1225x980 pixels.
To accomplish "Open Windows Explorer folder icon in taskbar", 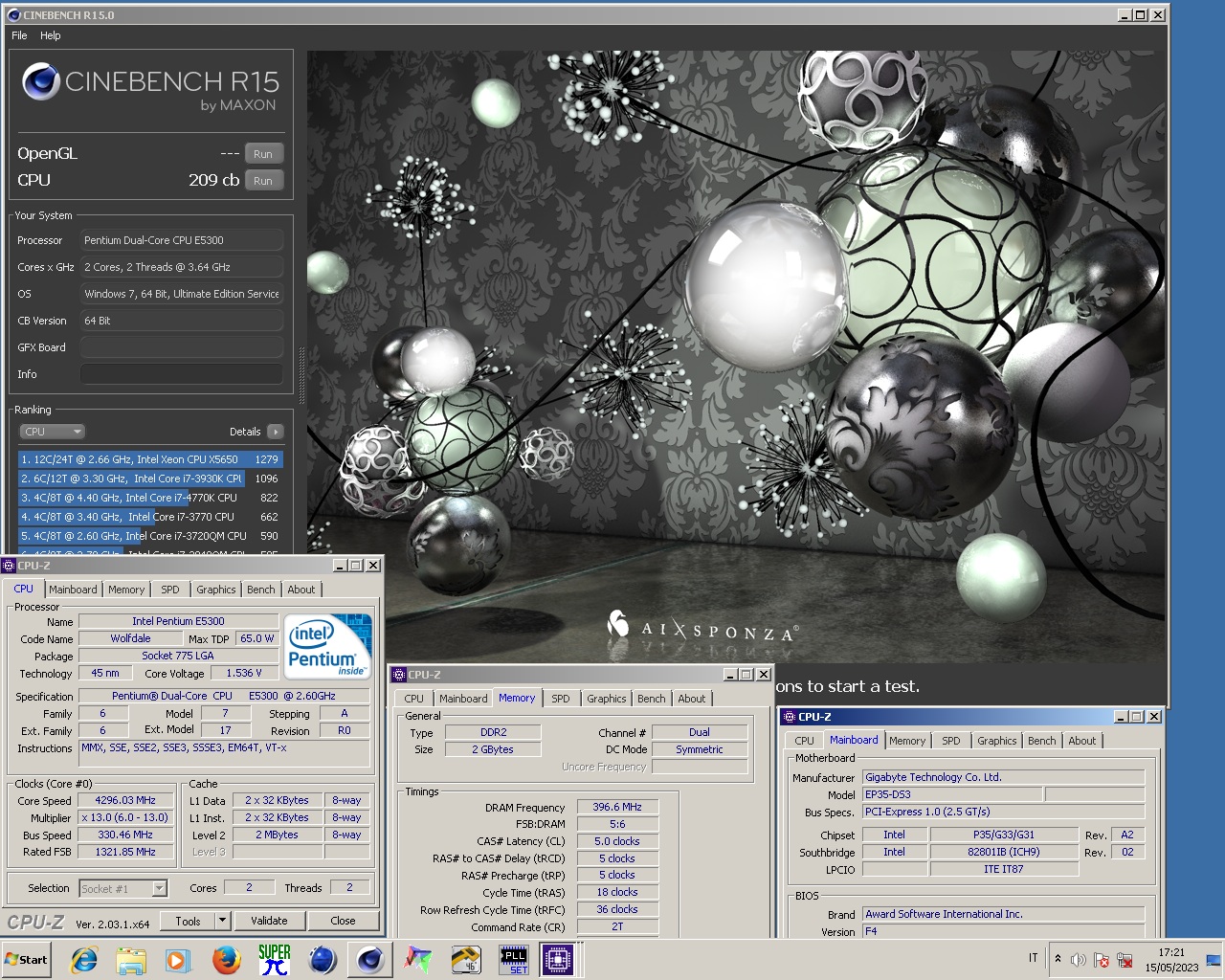I will [x=131, y=959].
